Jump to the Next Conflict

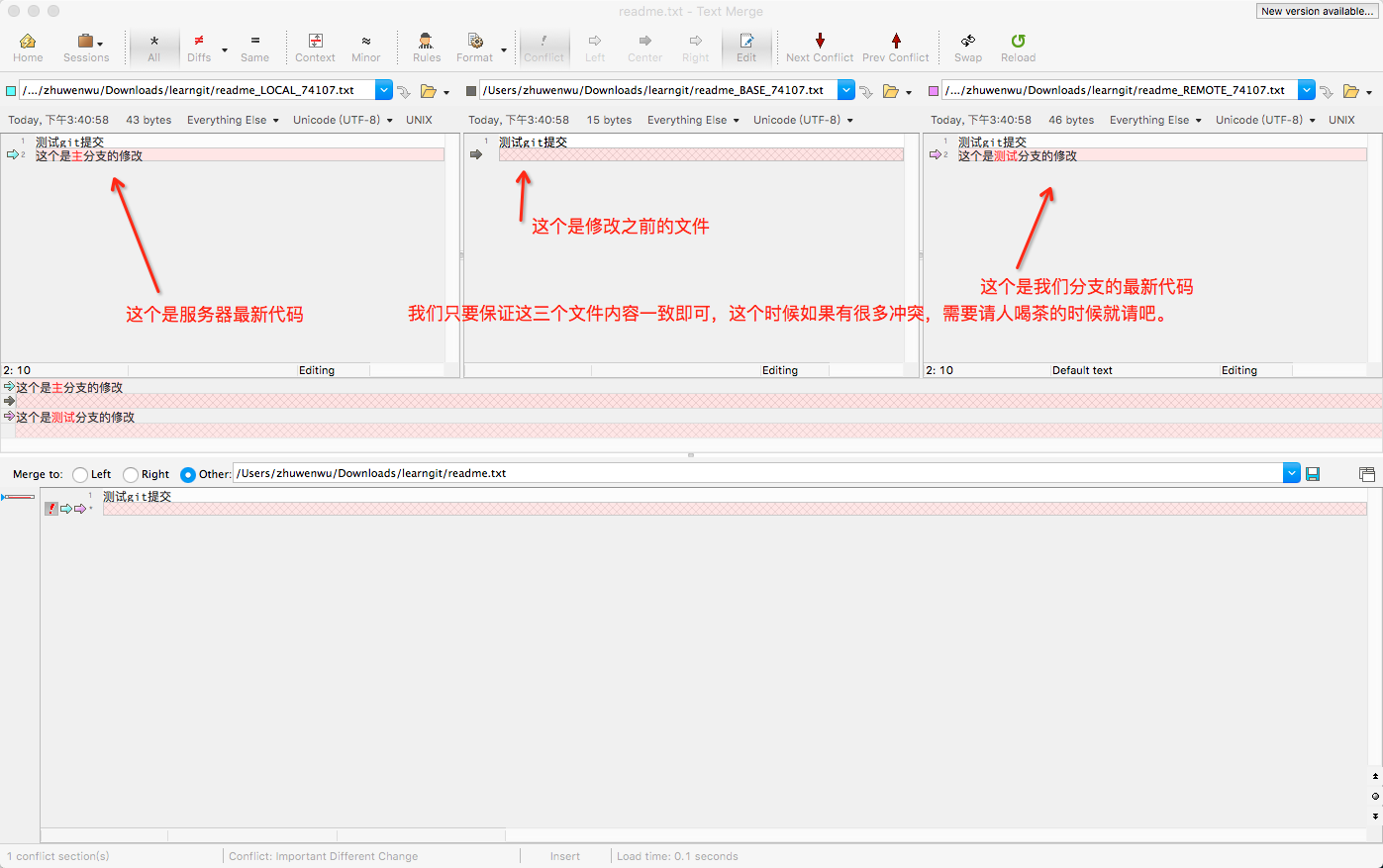coord(820,47)
